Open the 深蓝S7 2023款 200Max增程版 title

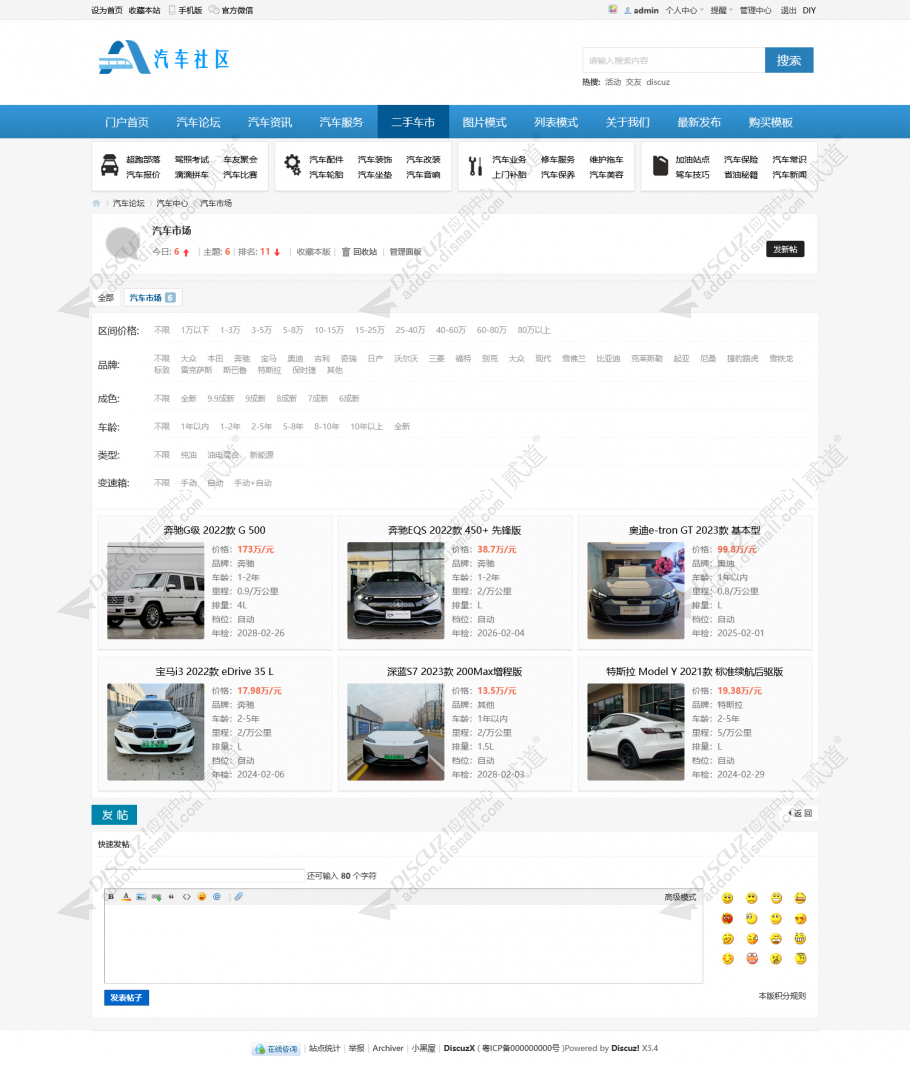pyautogui.click(x=454, y=671)
